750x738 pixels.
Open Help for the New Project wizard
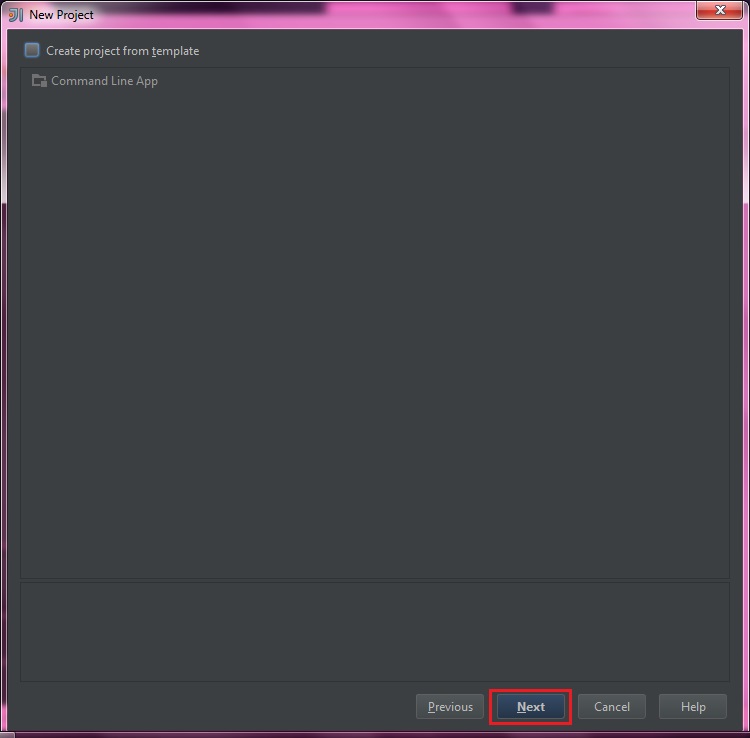coord(693,706)
